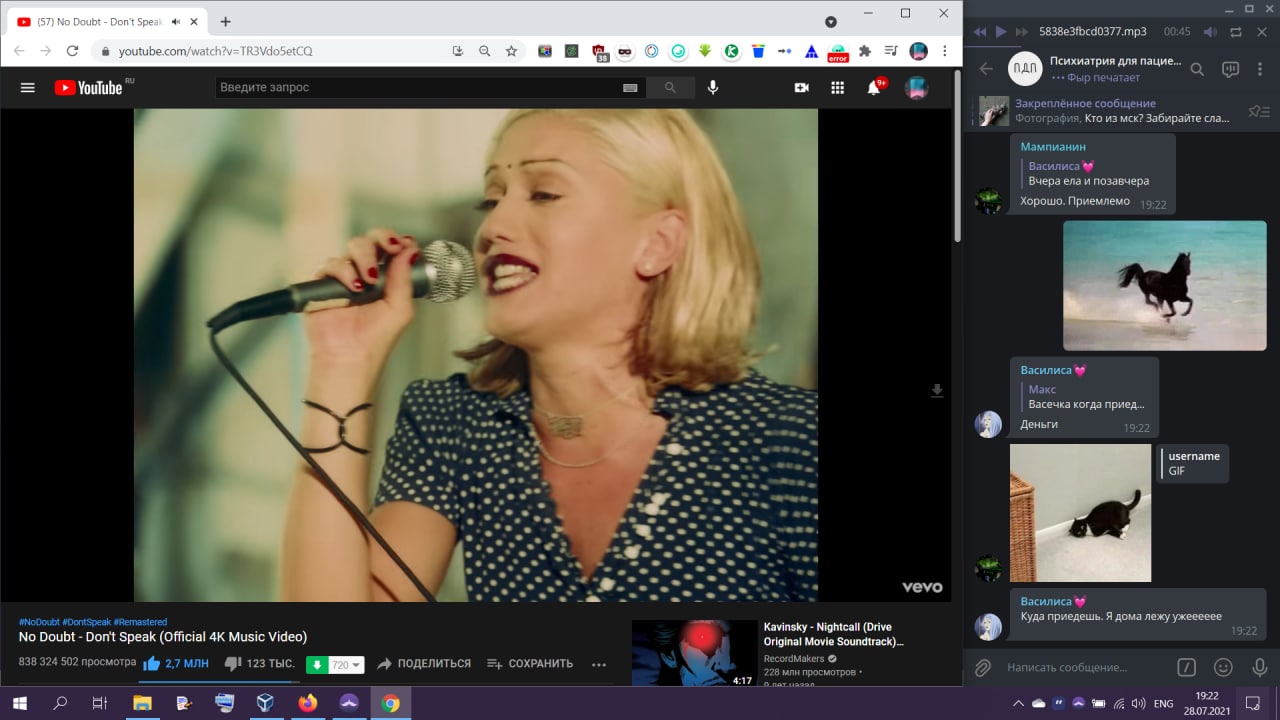Open Firefox from the taskbar
The image size is (1280, 720).
307,703
